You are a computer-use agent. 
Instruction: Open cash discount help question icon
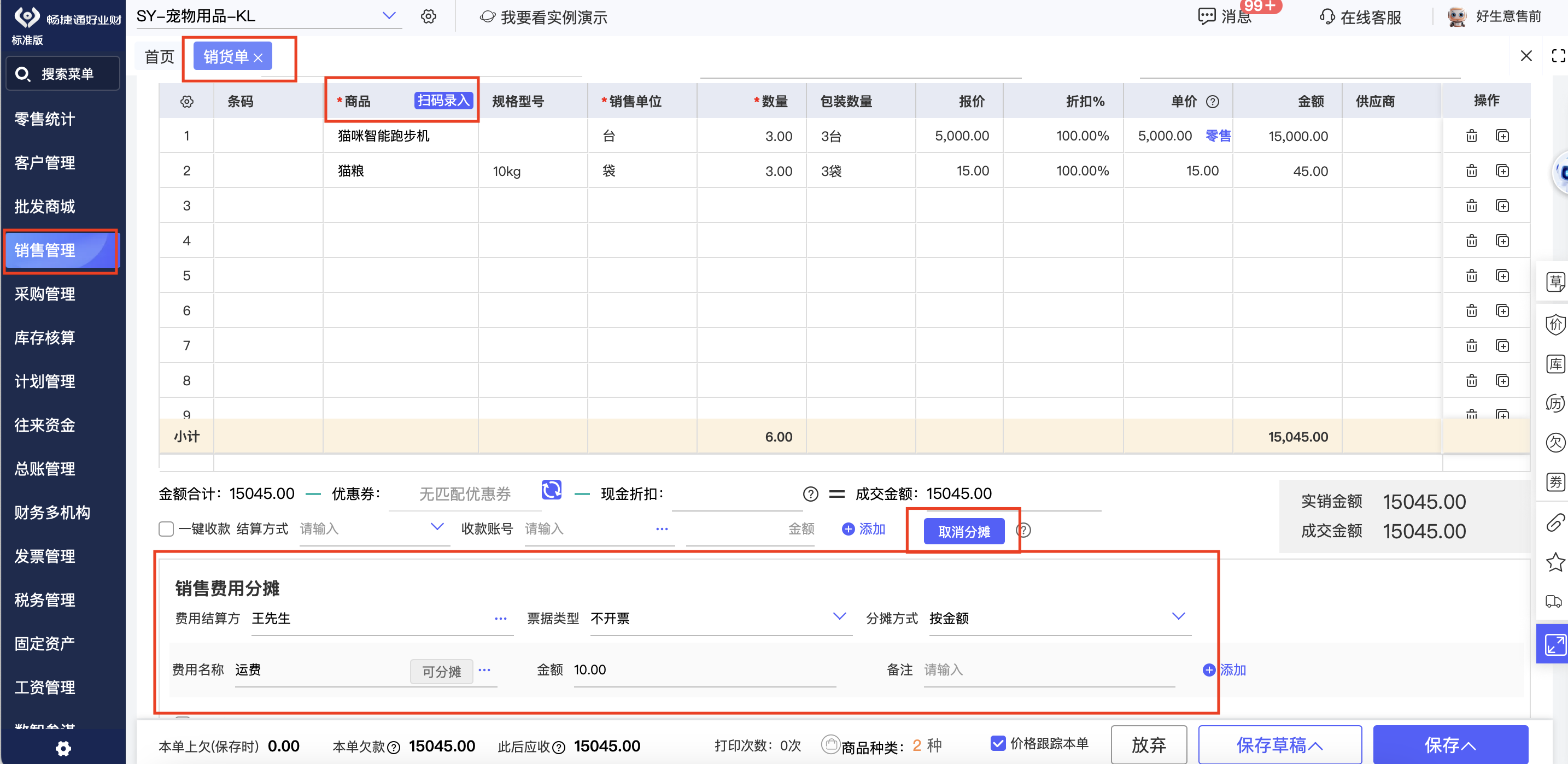tap(810, 494)
